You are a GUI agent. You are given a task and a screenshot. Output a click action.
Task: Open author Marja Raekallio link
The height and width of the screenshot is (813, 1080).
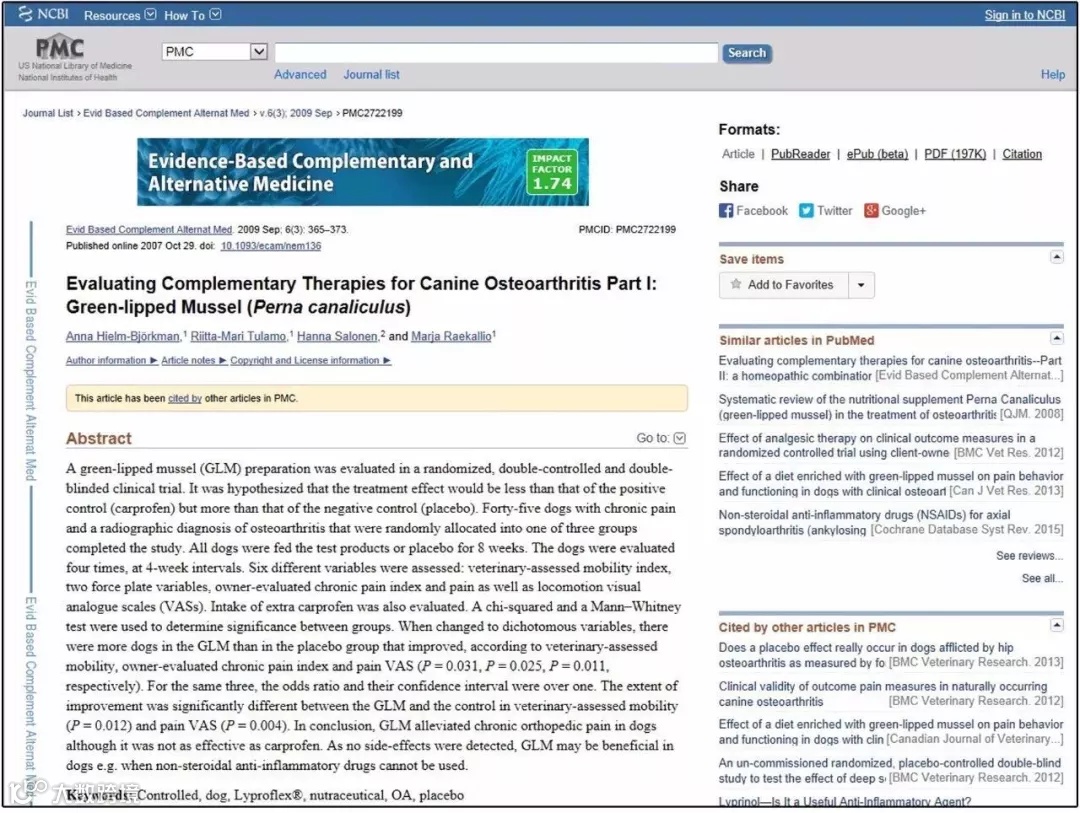tap(451, 336)
